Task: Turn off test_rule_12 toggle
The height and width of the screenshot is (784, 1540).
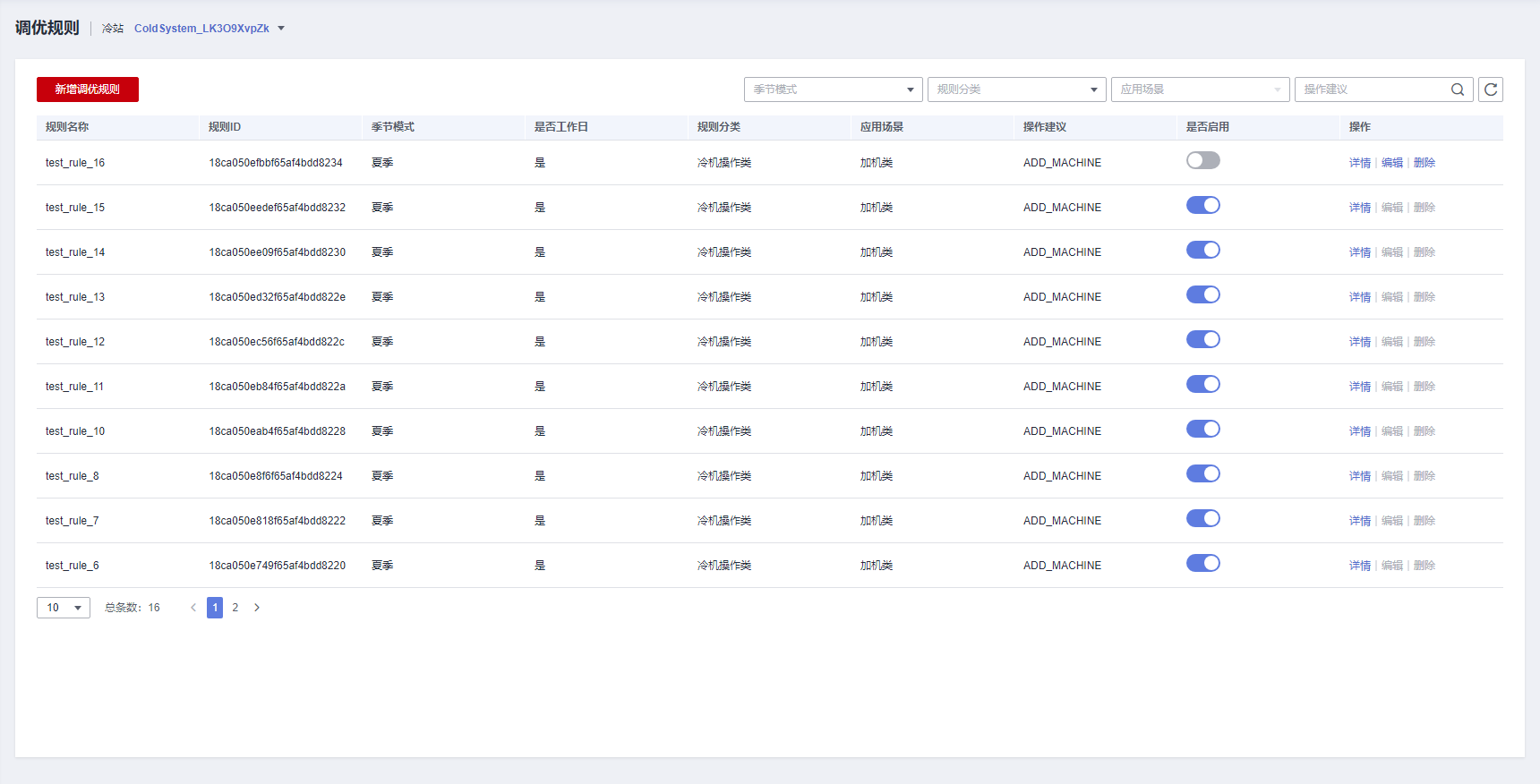Action: tap(1203, 339)
